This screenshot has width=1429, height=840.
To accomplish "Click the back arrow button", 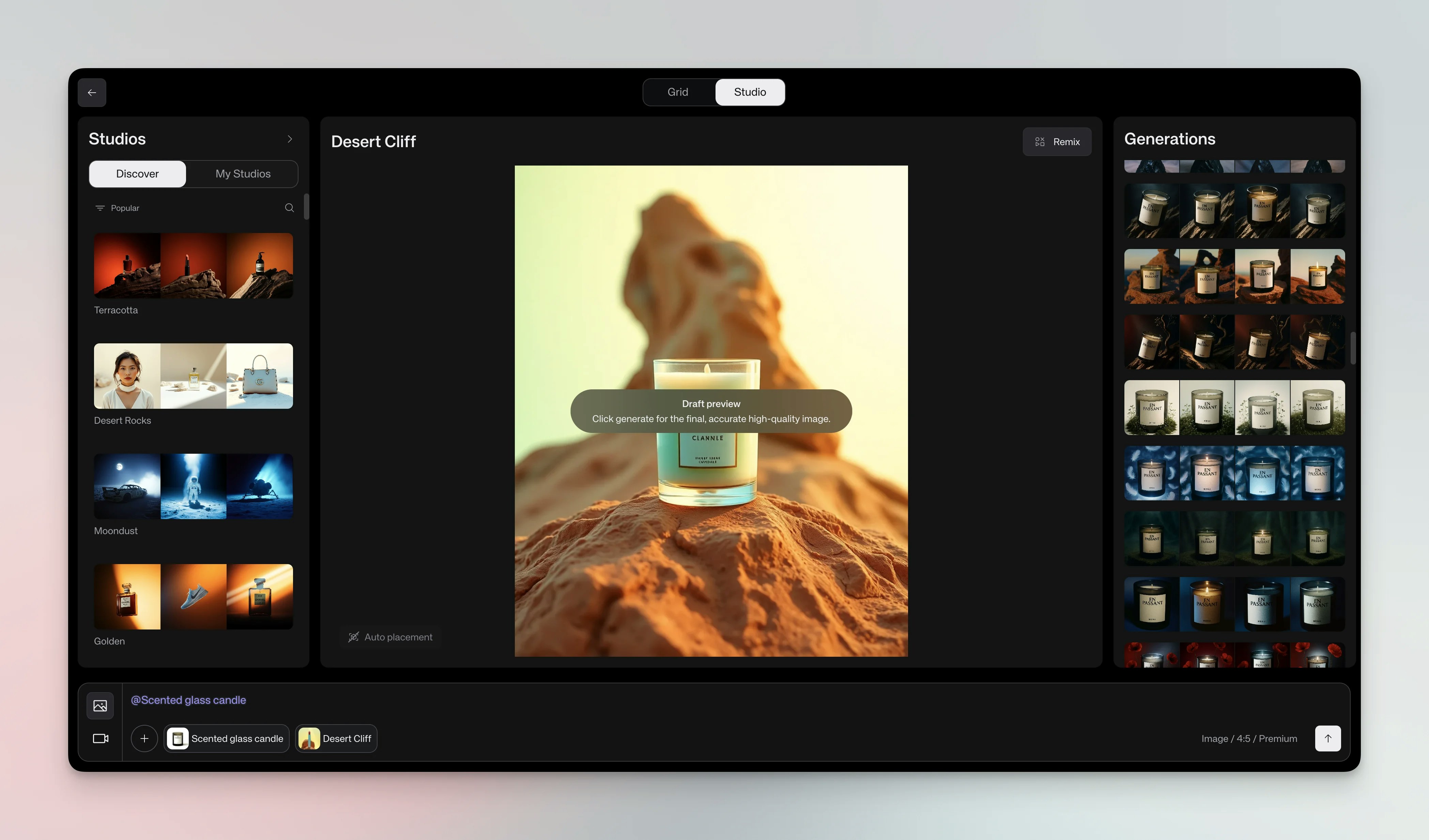I will click(92, 92).
